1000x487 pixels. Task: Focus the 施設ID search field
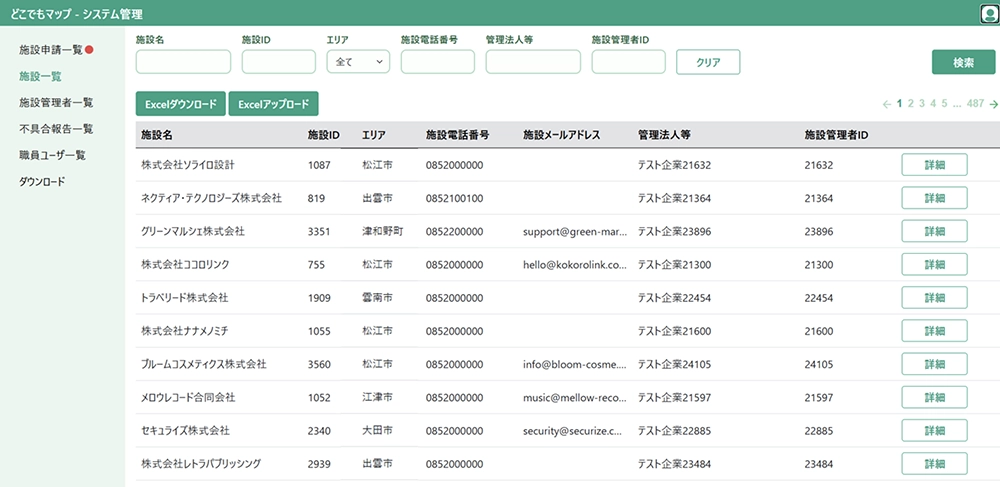click(x=279, y=62)
